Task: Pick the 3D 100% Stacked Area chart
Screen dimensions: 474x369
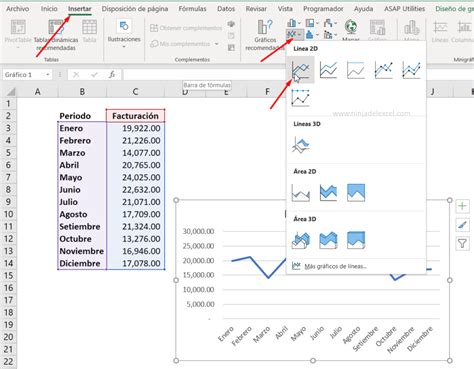Action: click(x=356, y=240)
